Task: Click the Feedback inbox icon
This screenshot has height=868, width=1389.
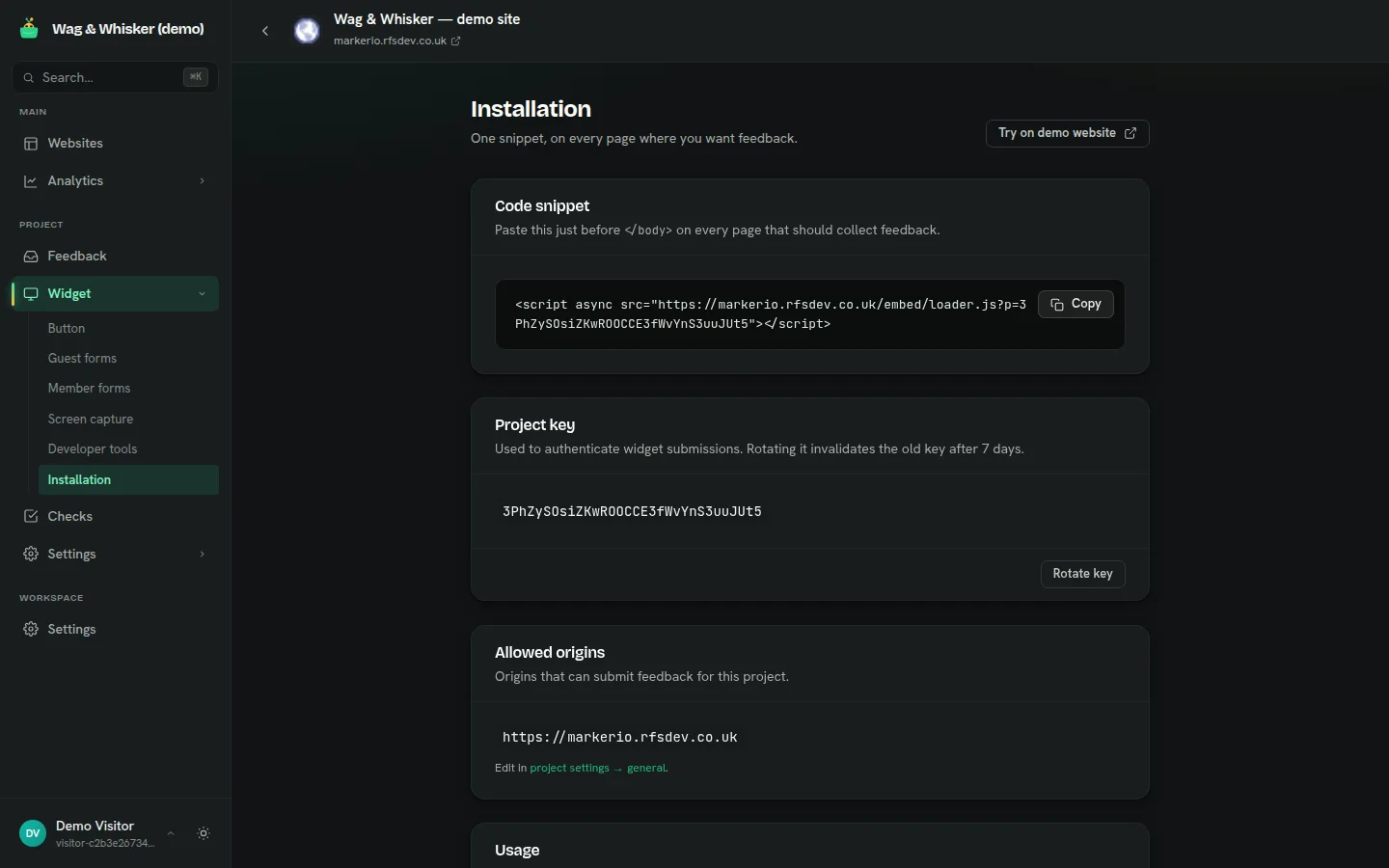Action: pos(31,257)
